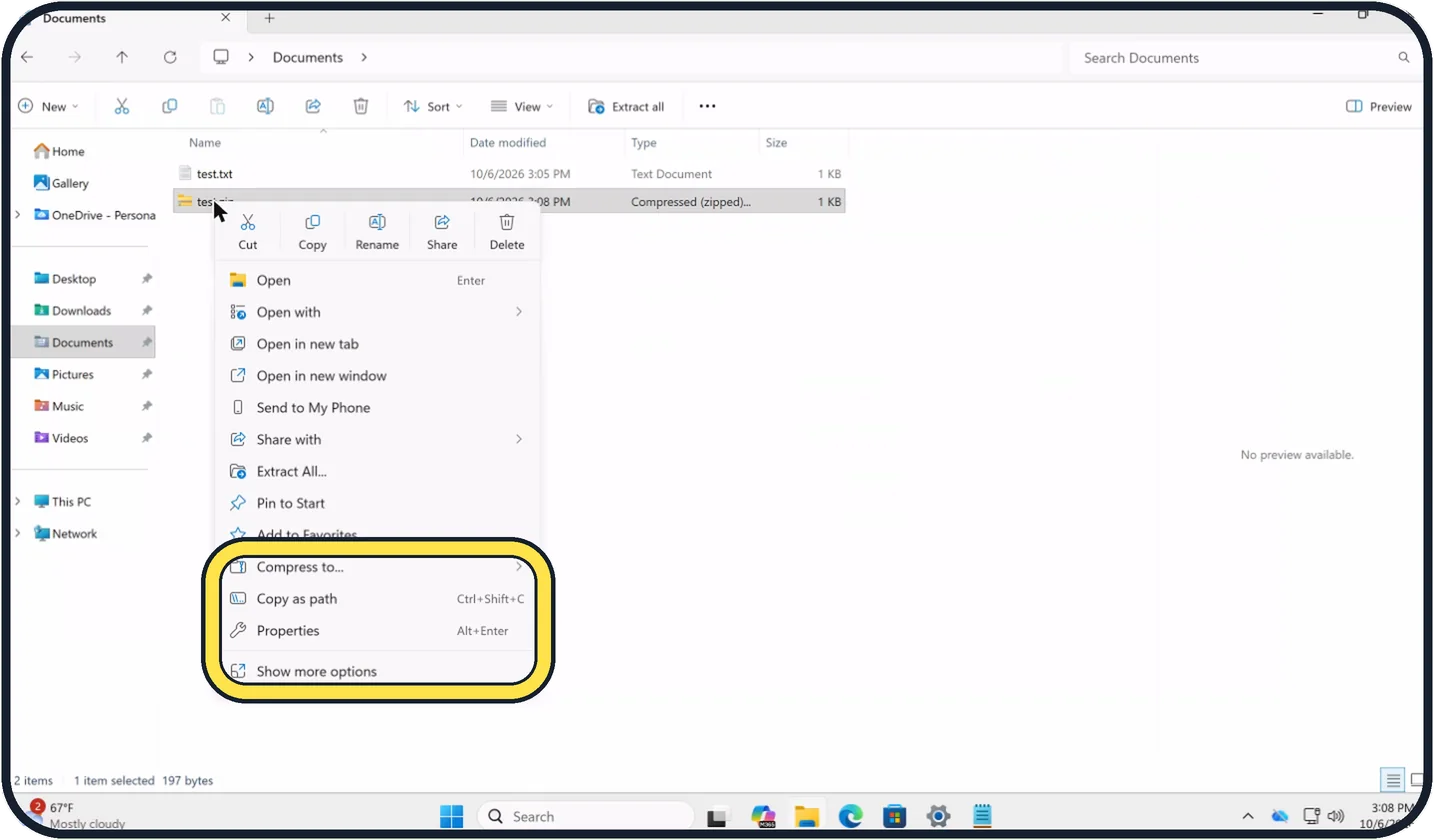Switch to details view icon in the status bar
Image resolution: width=1434 pixels, height=840 pixels.
click(x=1392, y=780)
